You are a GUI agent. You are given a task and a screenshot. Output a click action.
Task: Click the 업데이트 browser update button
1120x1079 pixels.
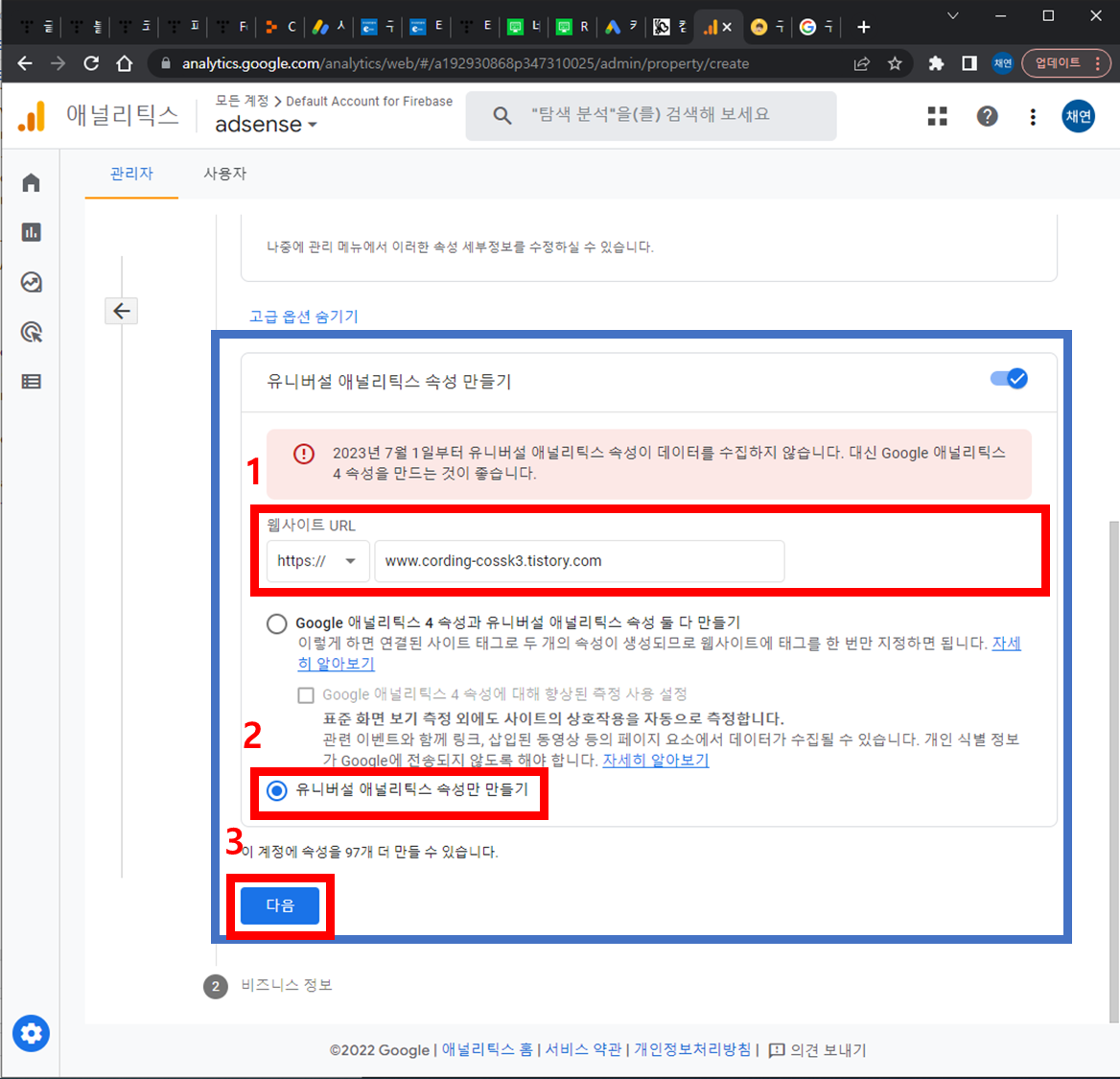(1065, 63)
